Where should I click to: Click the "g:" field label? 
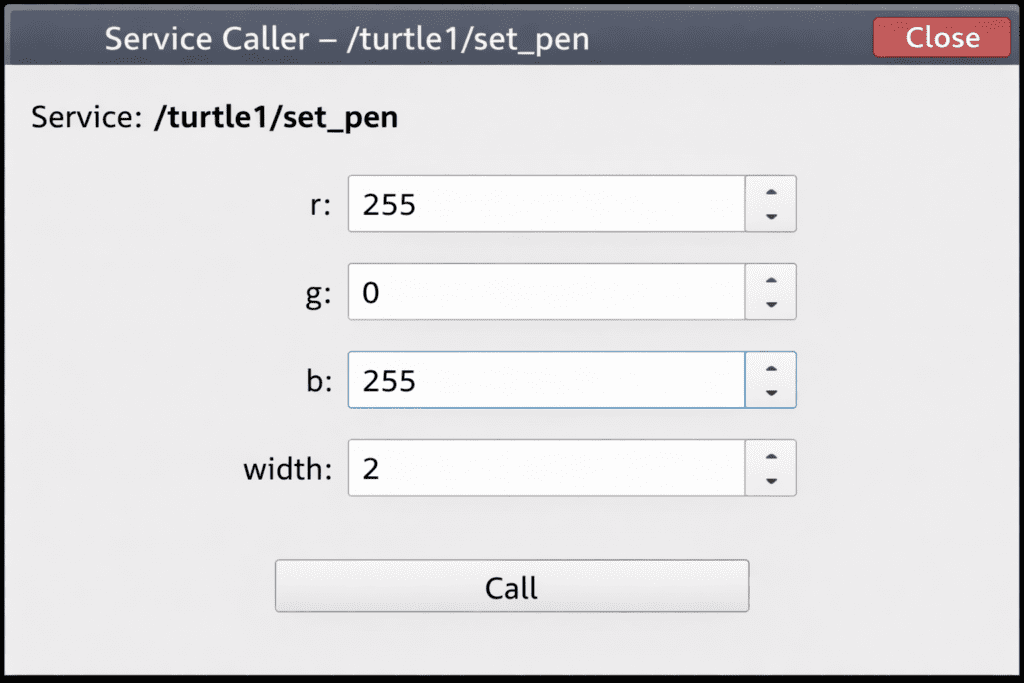(x=319, y=293)
